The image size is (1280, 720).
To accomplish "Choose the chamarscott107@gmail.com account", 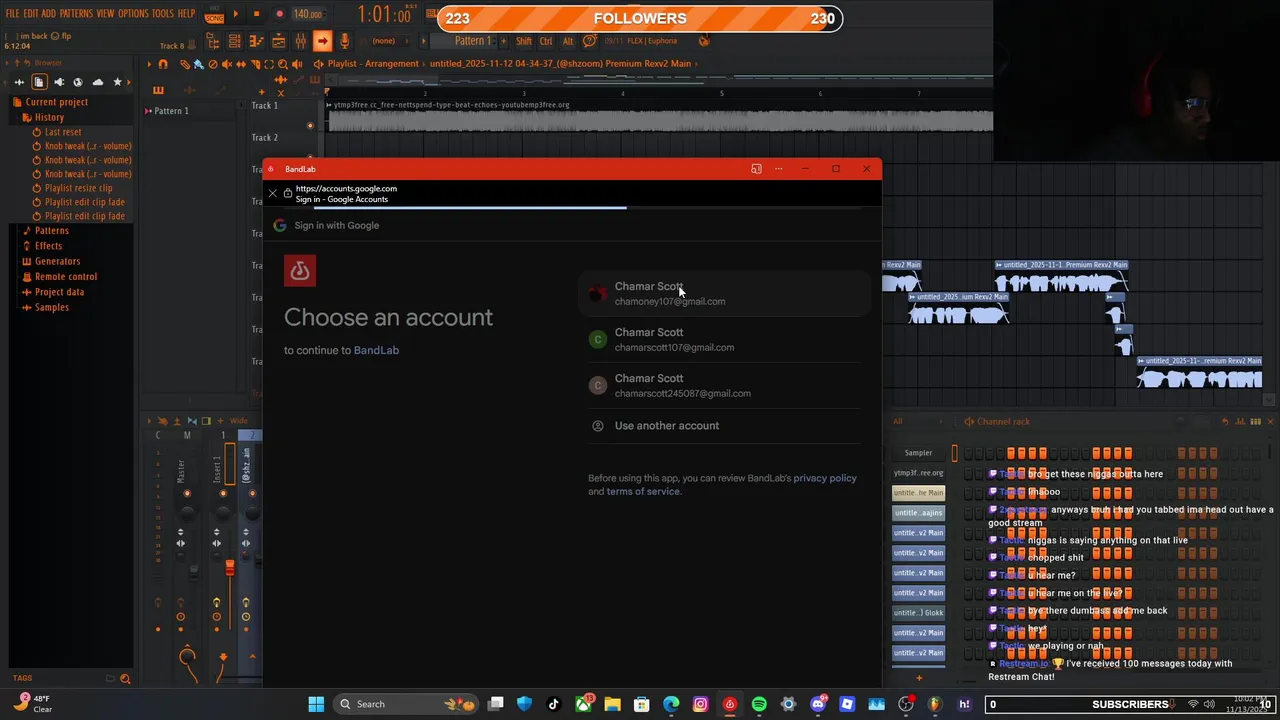I will click(724, 339).
